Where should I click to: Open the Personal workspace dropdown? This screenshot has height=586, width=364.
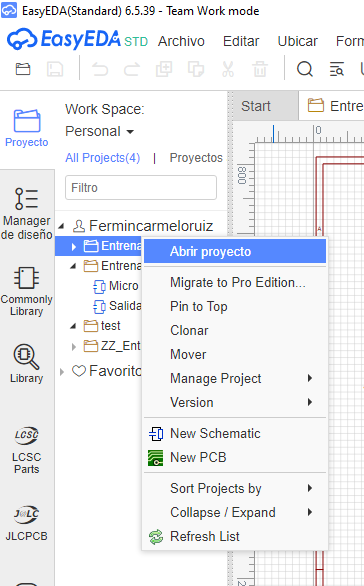tap(99, 132)
